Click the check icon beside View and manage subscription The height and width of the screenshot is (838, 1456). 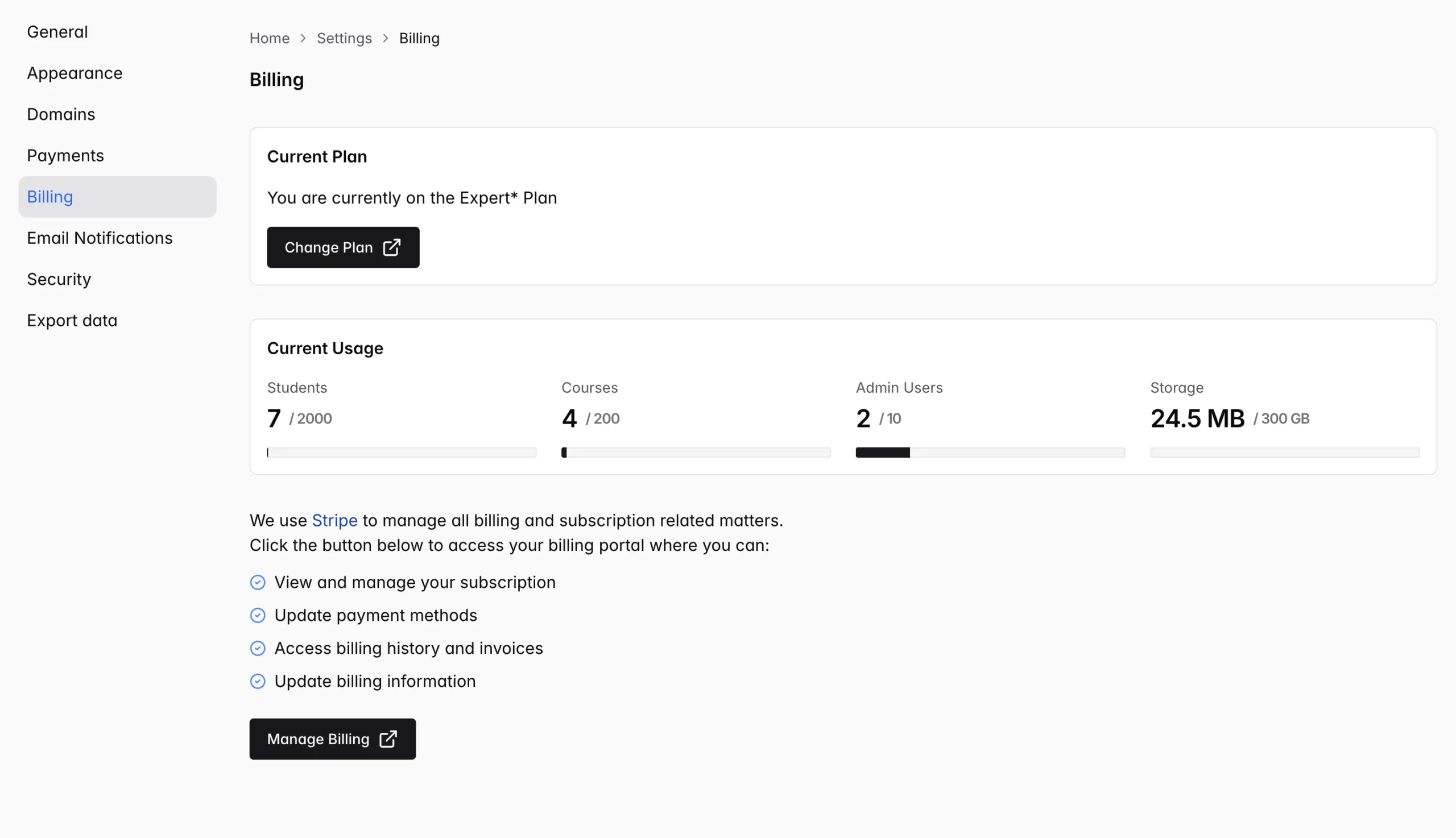258,583
